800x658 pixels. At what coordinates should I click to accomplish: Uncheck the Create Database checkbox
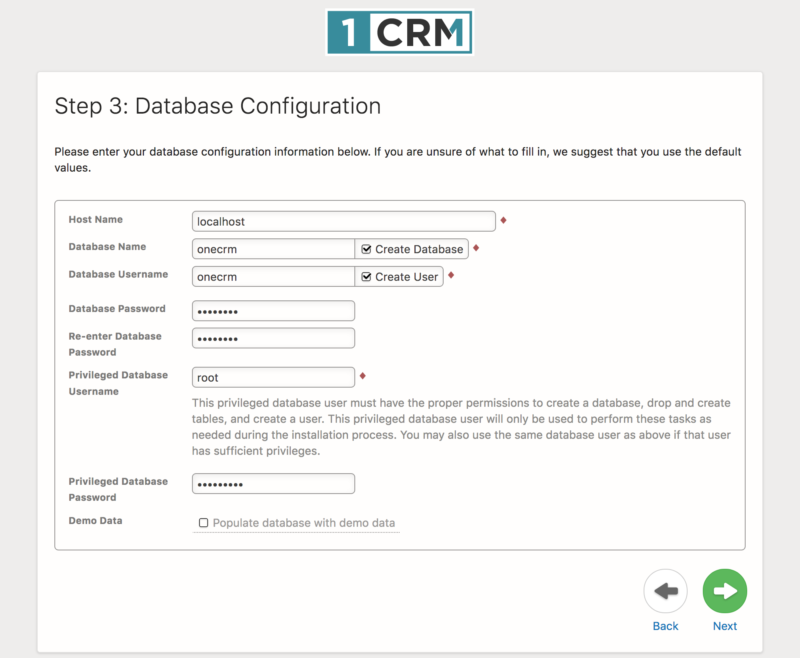pyautogui.click(x=369, y=248)
